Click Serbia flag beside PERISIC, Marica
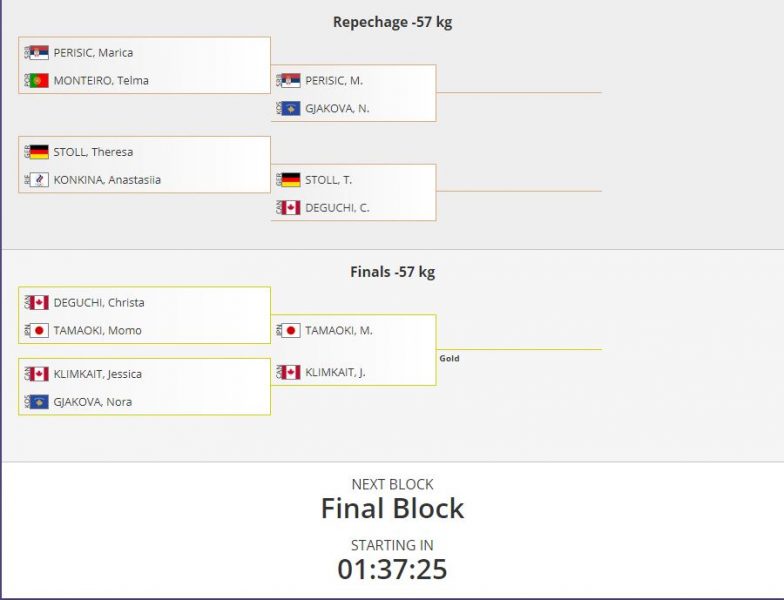 click(x=39, y=52)
